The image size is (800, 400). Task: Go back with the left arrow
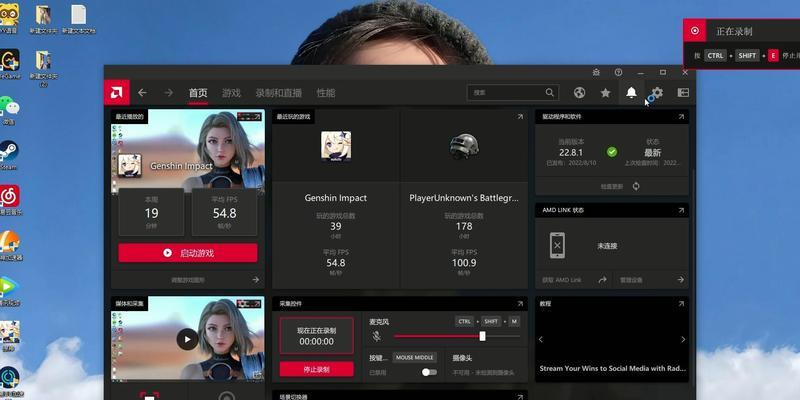142,92
